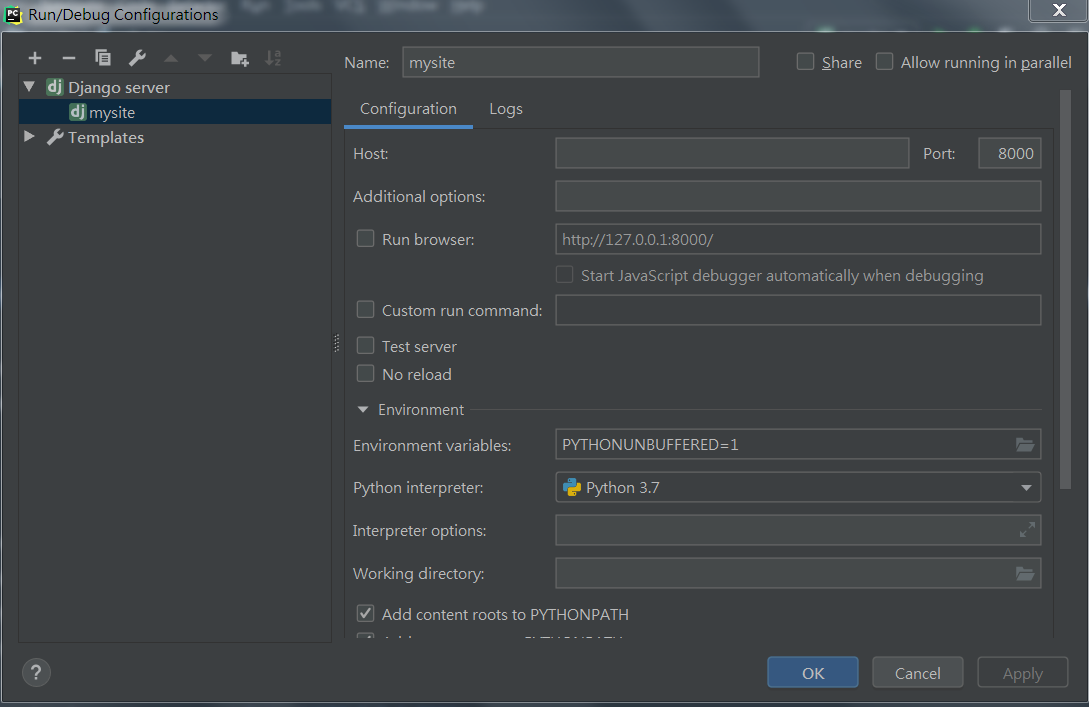
Task: Select the Django server tree label
Action: coord(119,88)
